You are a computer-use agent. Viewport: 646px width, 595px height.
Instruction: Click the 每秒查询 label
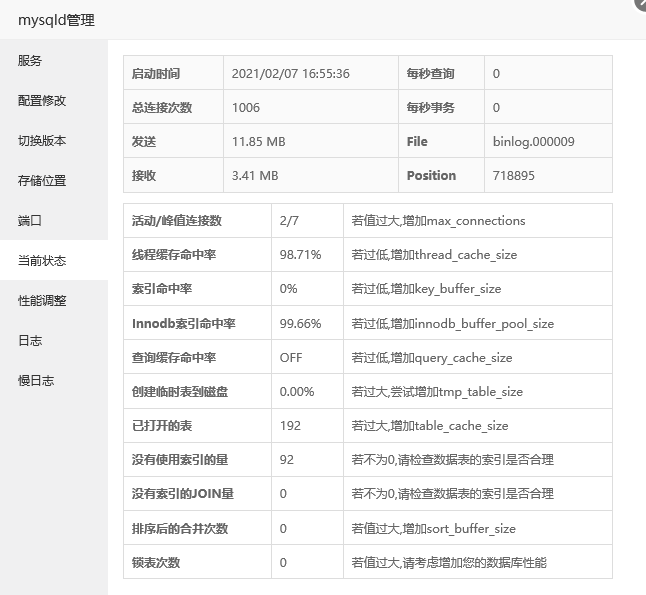pos(431,74)
